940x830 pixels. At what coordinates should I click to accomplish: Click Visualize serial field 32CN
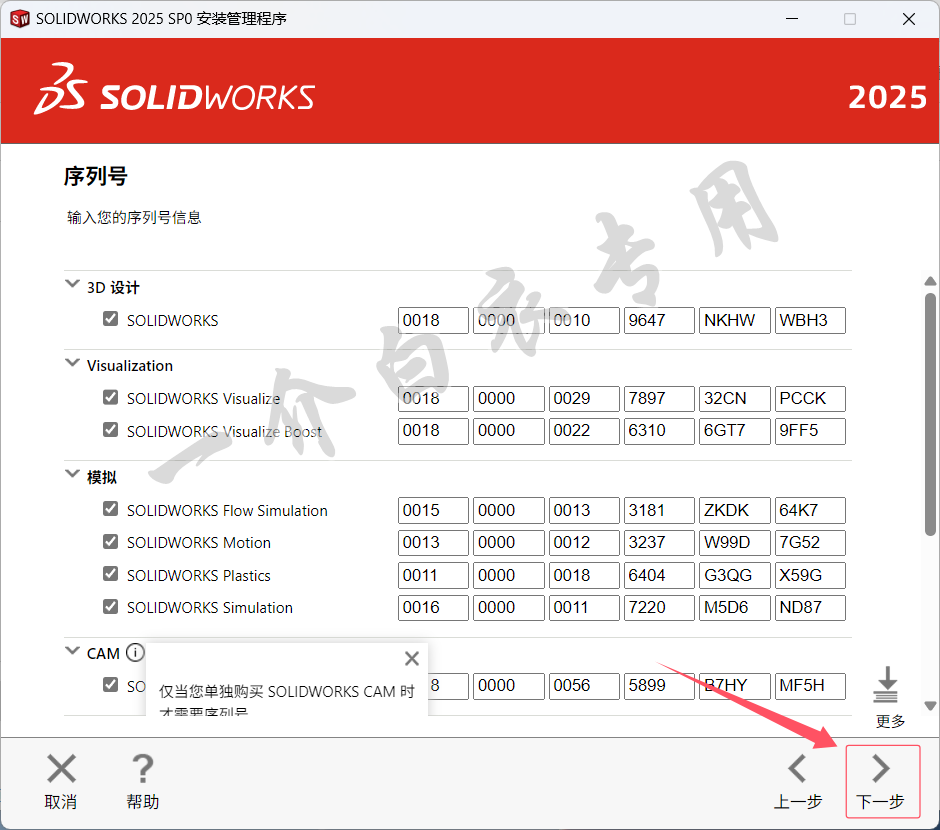735,399
